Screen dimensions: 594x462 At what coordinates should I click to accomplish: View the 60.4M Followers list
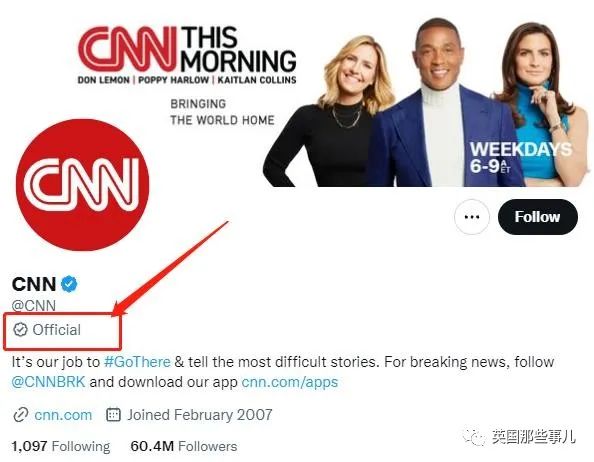[184, 446]
